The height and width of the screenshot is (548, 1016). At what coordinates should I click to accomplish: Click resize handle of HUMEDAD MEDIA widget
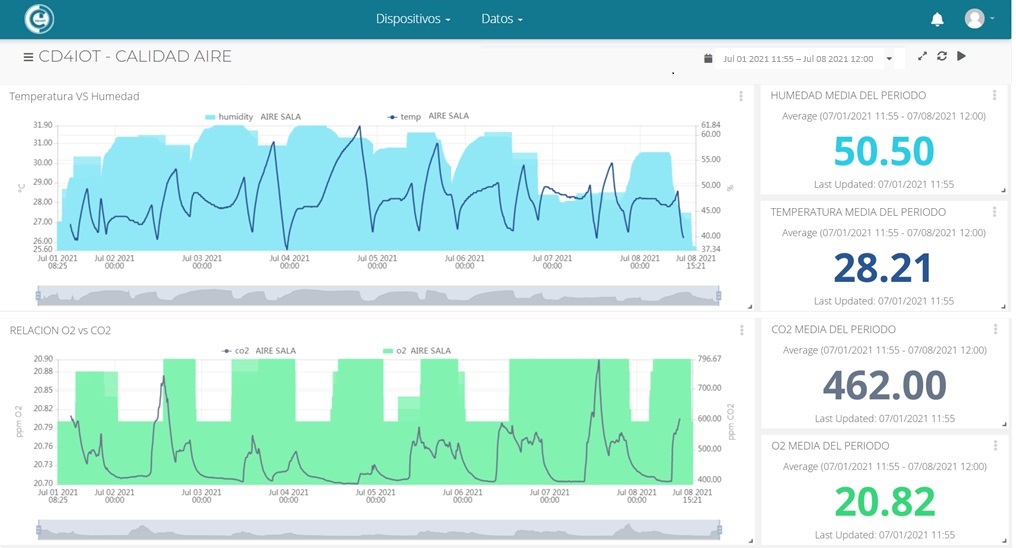tap(1004, 190)
